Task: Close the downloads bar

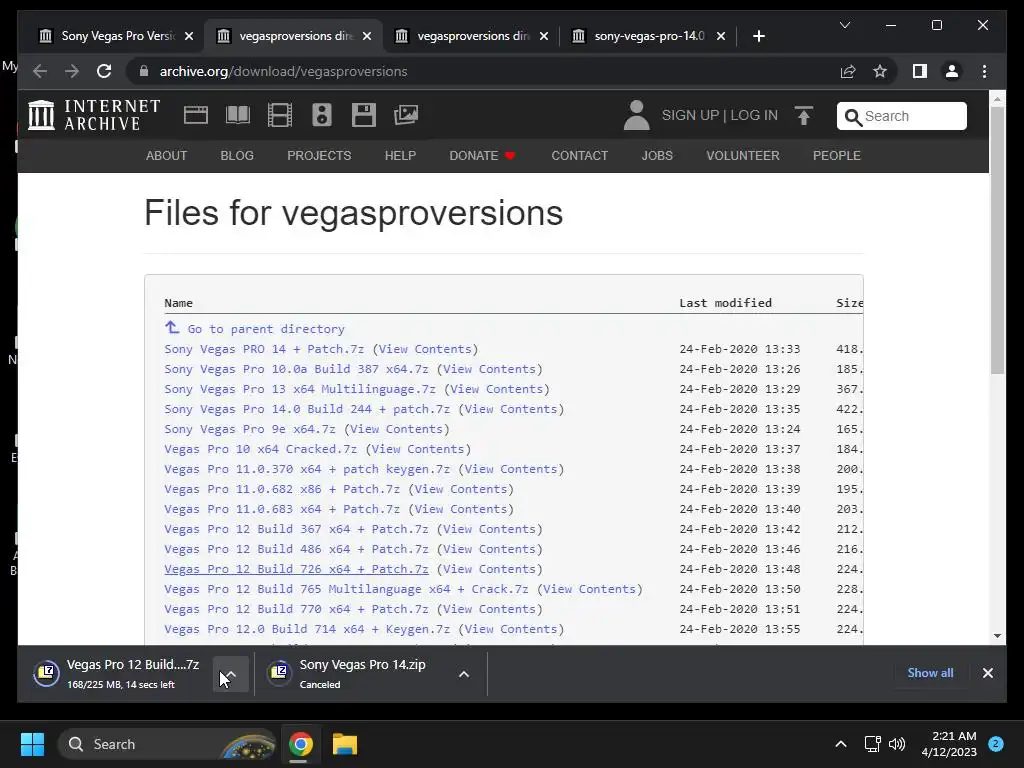Action: click(987, 673)
